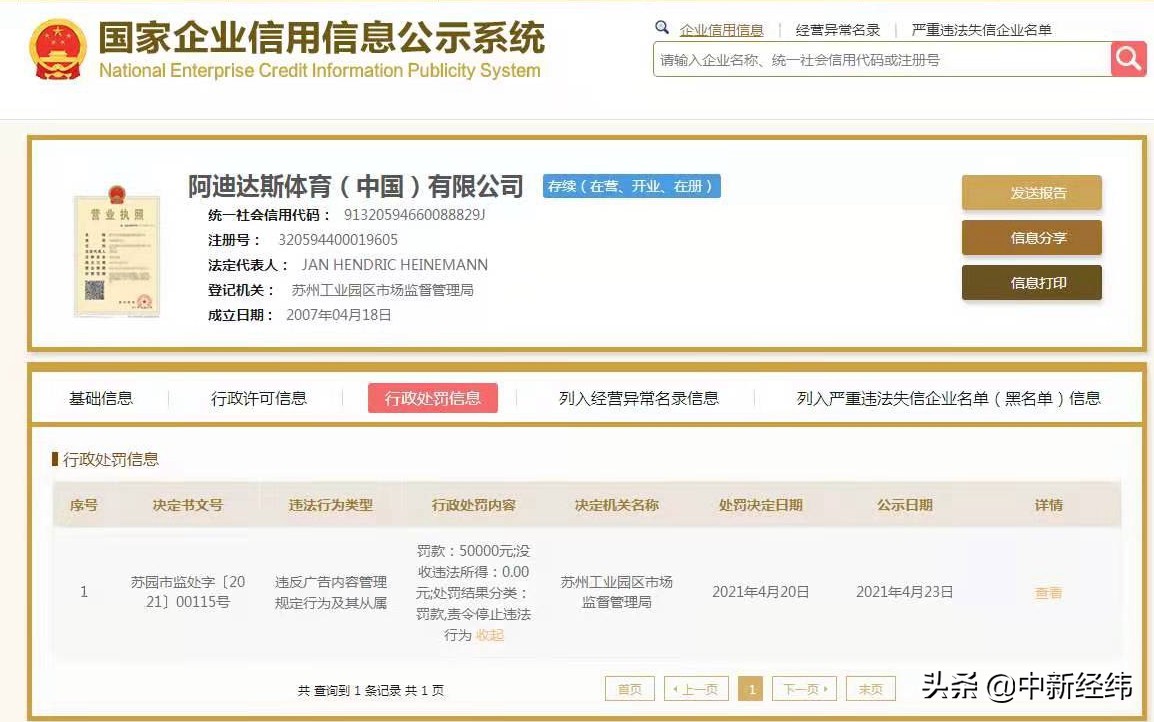Click the red search magnifier button
1154x722 pixels.
pos(1128,59)
